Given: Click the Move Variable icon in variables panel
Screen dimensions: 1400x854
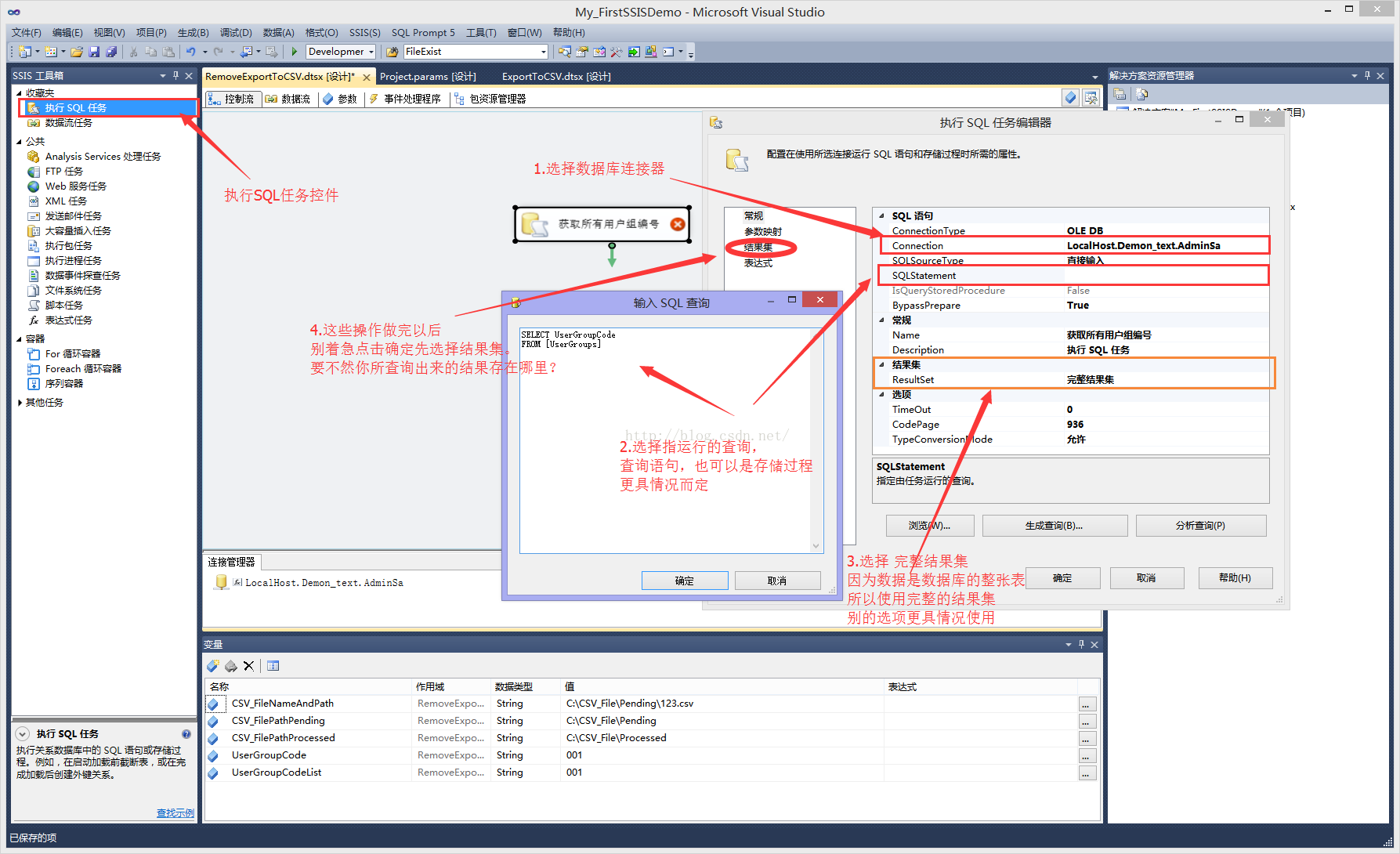Looking at the screenshot, I should pos(231,666).
